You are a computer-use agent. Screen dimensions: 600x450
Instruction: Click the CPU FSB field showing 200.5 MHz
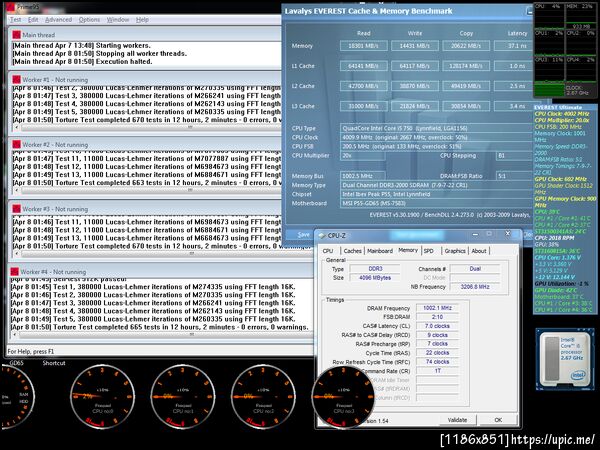[x=436, y=146]
